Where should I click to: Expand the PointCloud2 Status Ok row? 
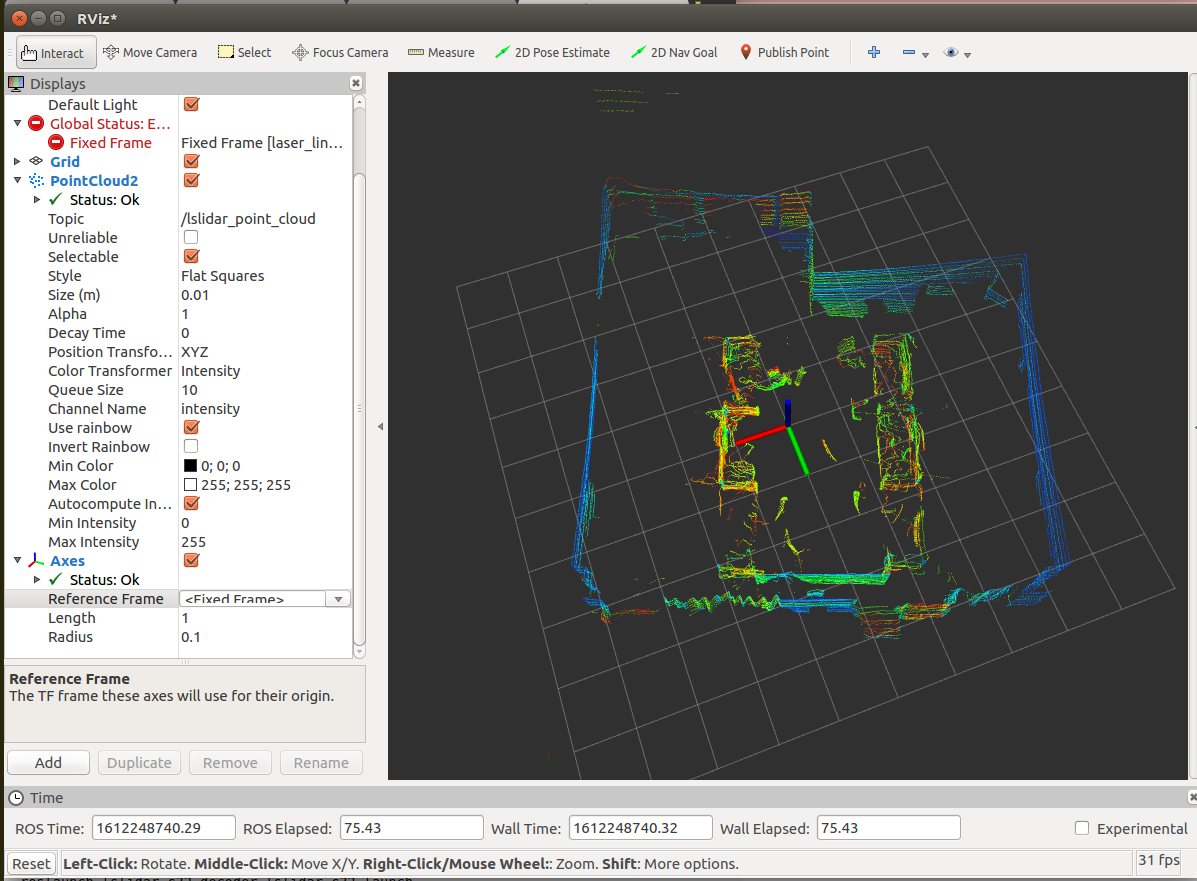37,199
